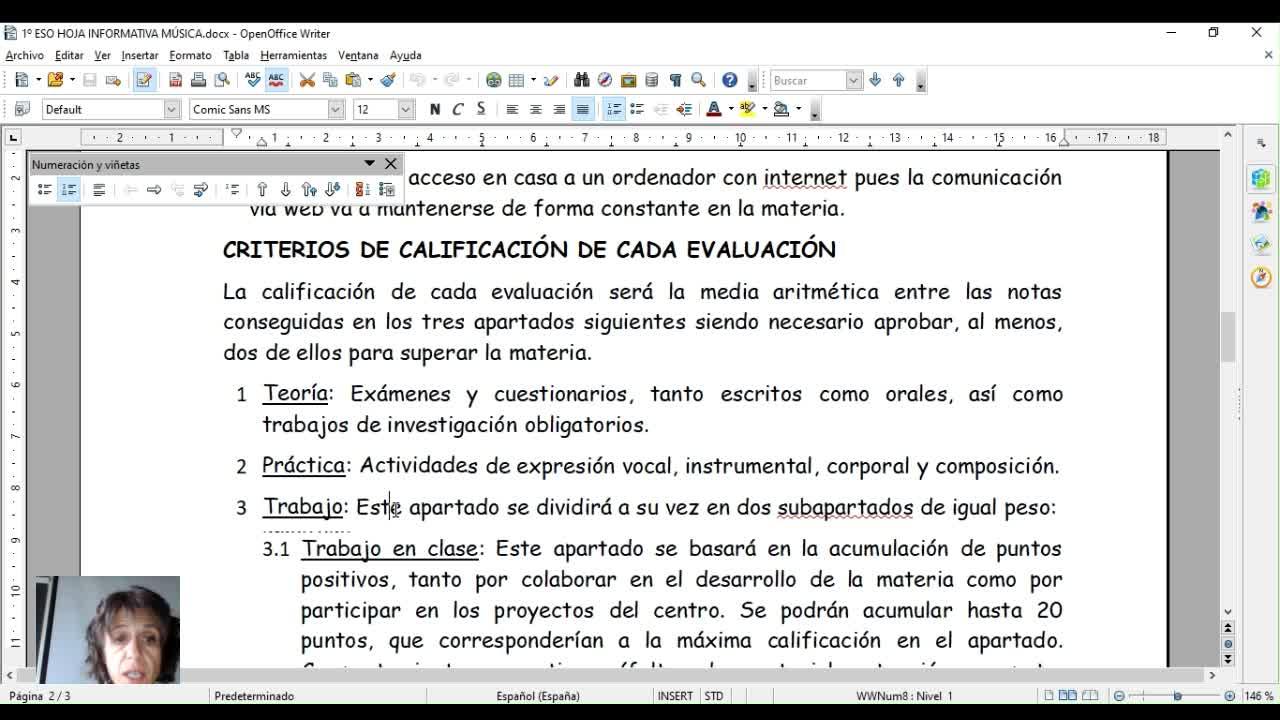Viewport: 1280px width, 720px height.
Task: Open OpenOffice Help
Action: click(x=730, y=80)
